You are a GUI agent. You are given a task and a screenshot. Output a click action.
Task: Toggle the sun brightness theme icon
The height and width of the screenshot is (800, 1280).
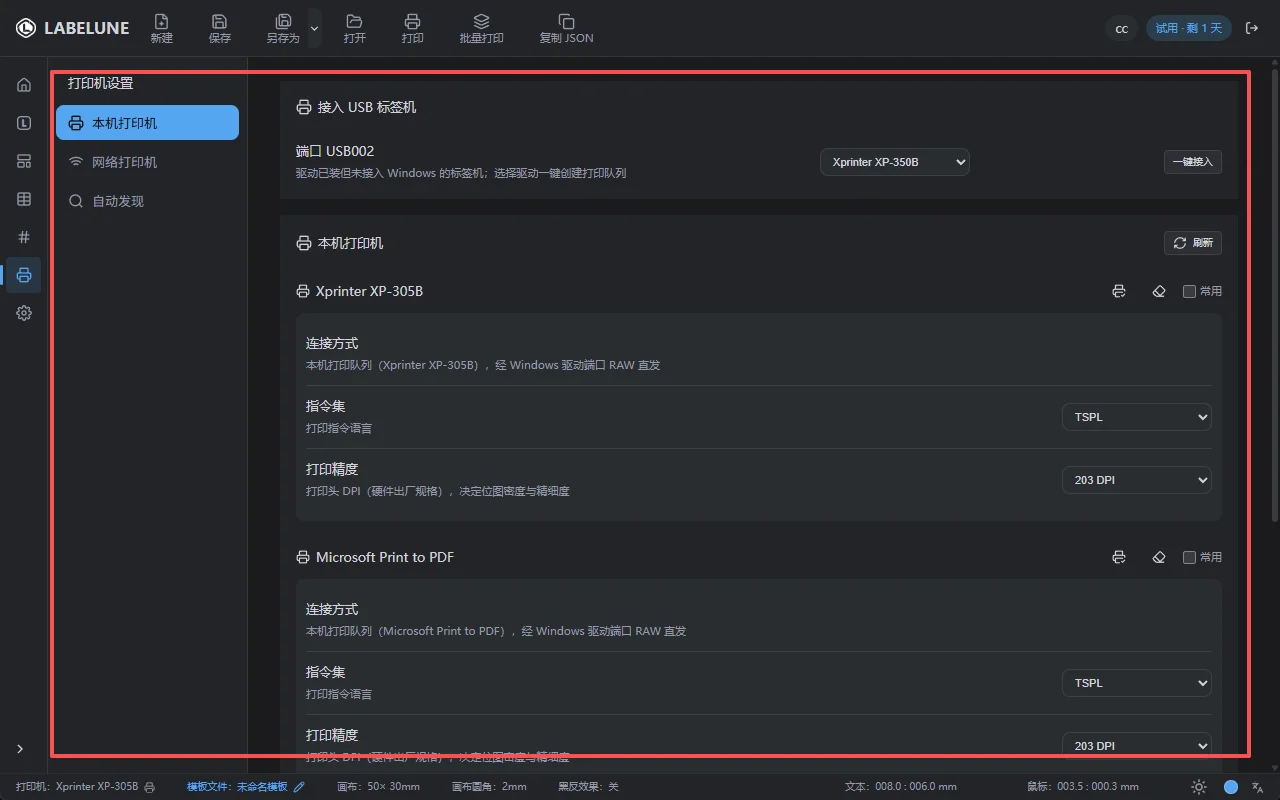1199,787
